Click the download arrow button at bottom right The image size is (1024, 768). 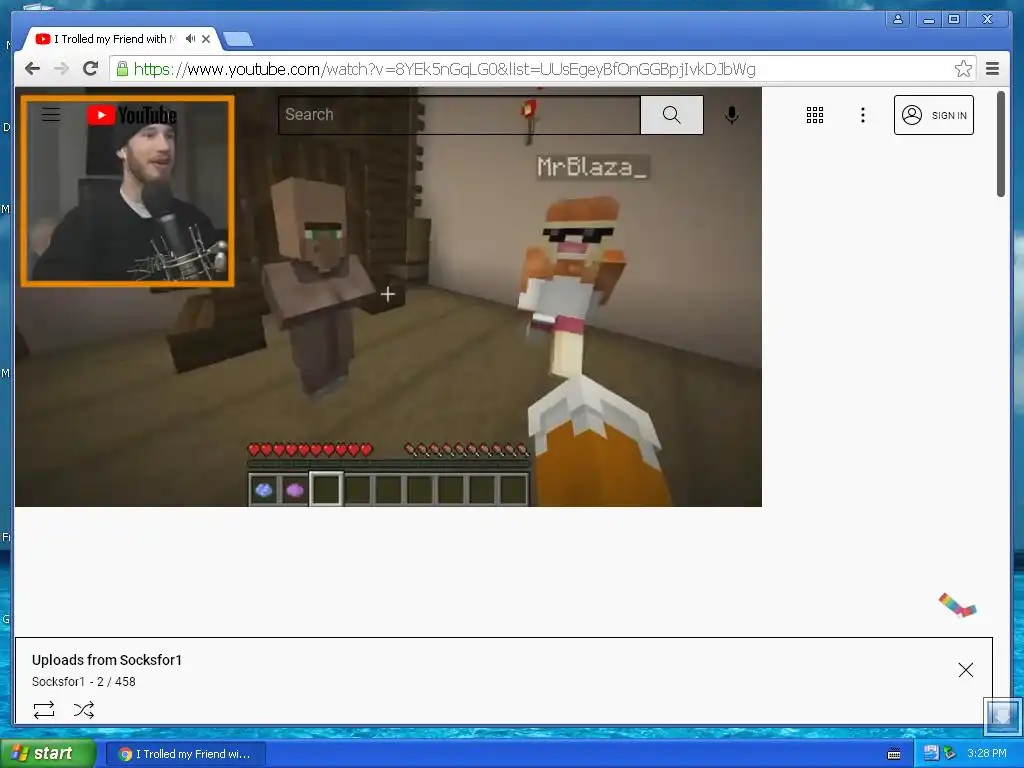[x=1002, y=716]
